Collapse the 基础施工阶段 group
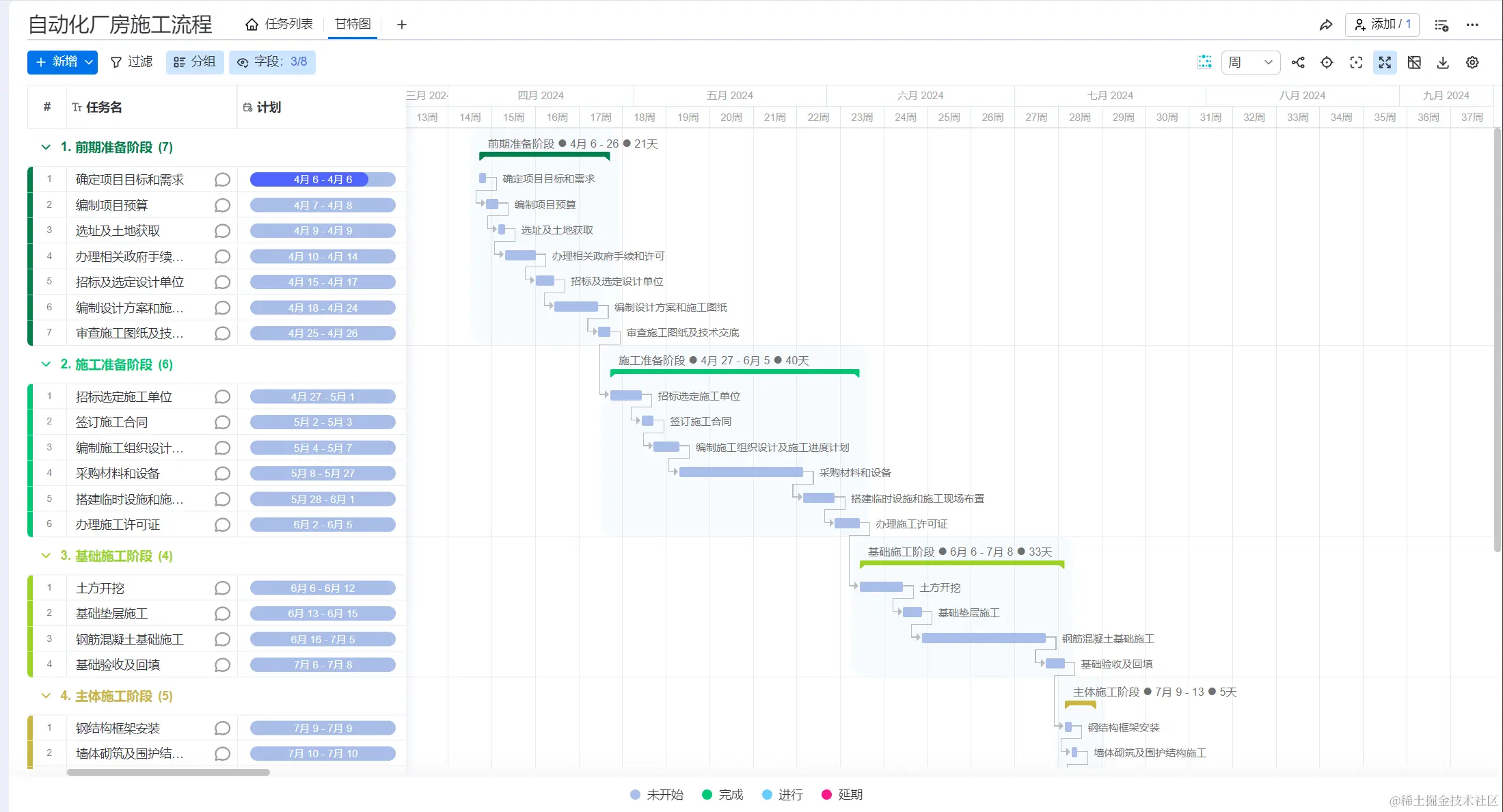Viewport: 1503px width, 812px height. coord(46,556)
